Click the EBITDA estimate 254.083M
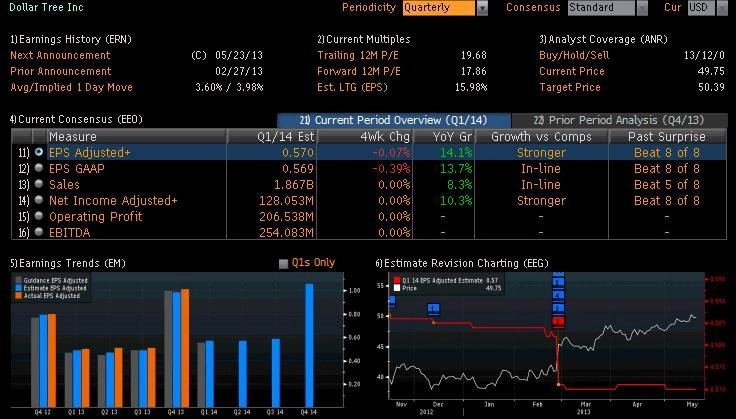Screen dimensions: 736x419 [286, 232]
